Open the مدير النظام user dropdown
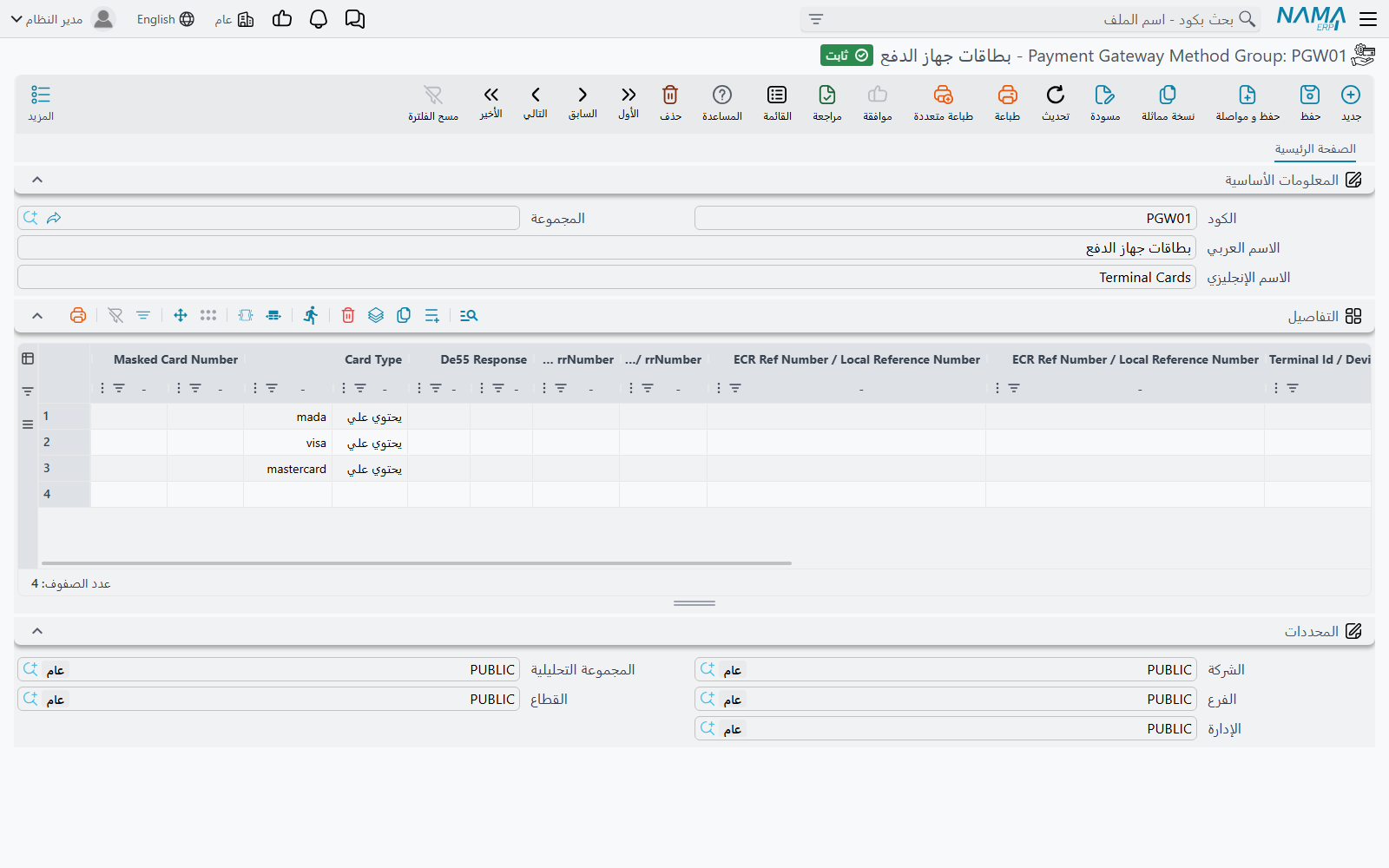Viewport: 1389px width, 868px height. point(63,19)
